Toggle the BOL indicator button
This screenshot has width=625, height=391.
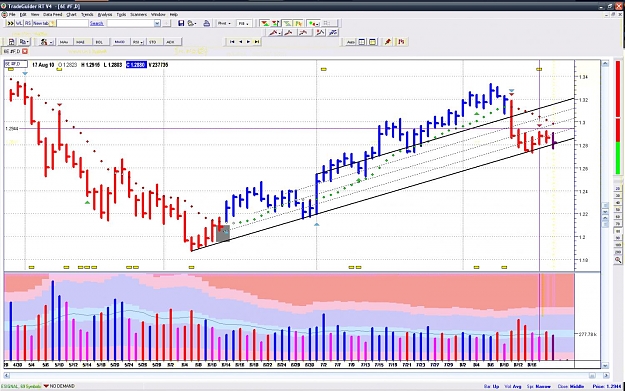tap(99, 42)
